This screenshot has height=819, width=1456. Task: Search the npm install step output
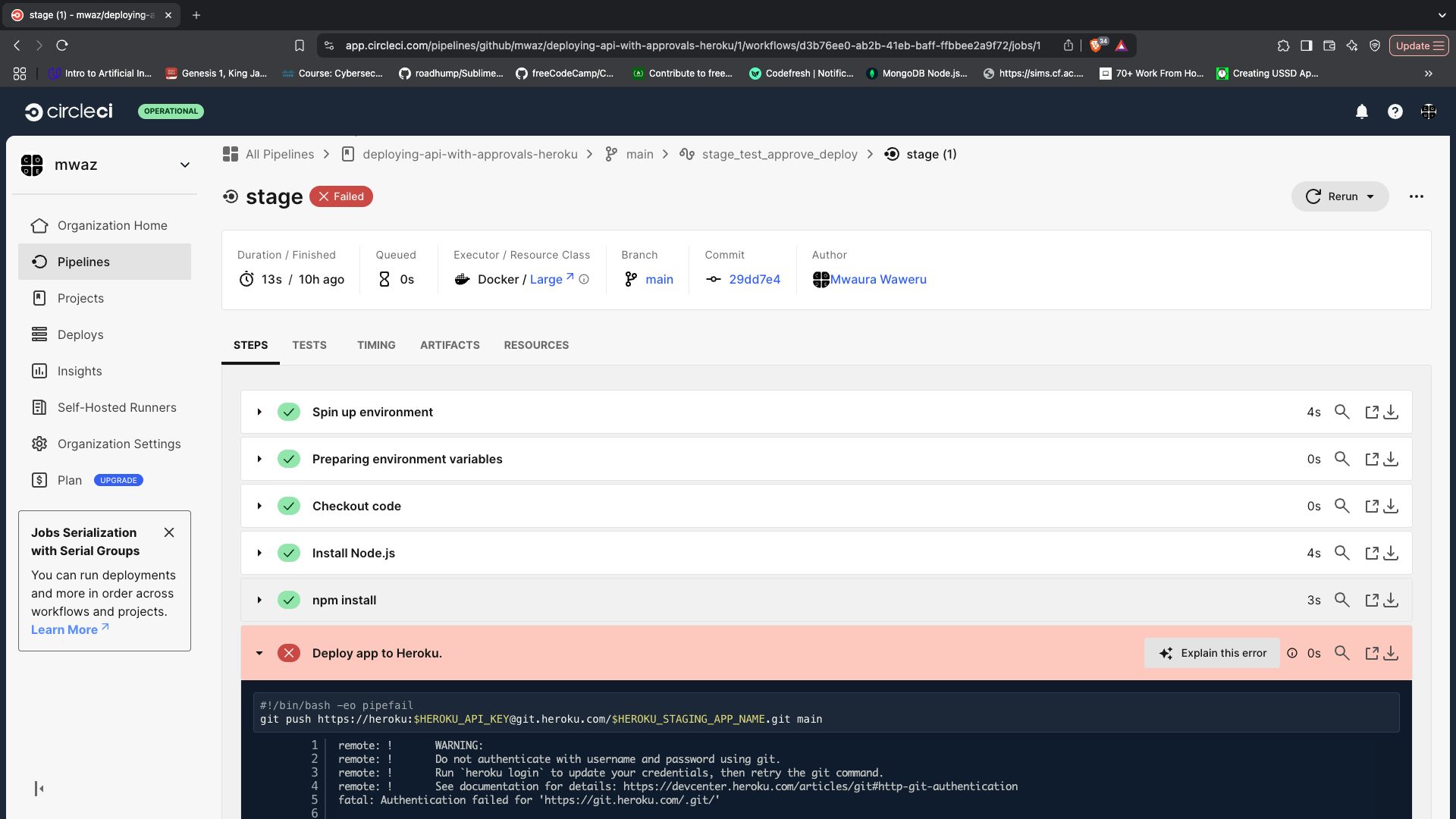(x=1342, y=600)
